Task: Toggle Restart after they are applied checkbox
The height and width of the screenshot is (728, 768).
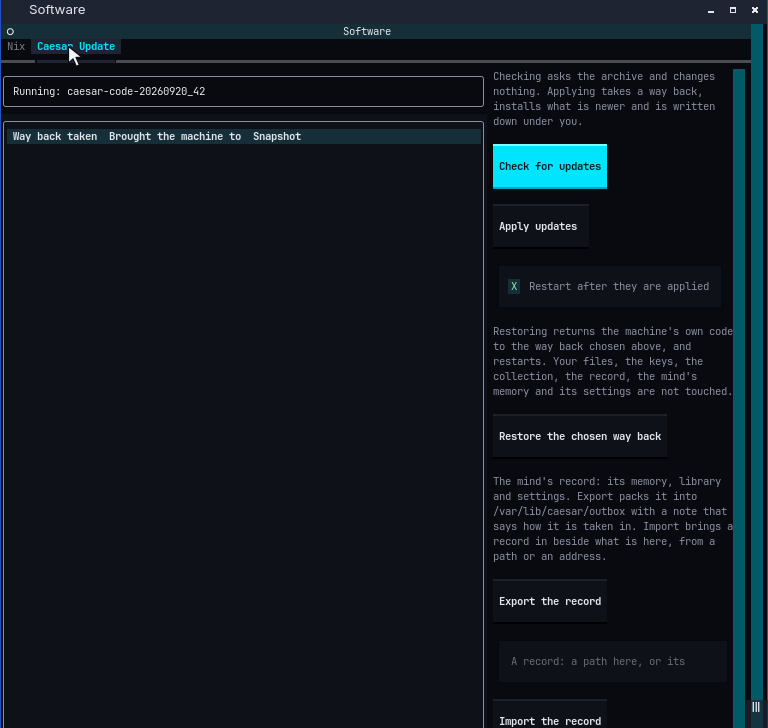Action: point(609,287)
